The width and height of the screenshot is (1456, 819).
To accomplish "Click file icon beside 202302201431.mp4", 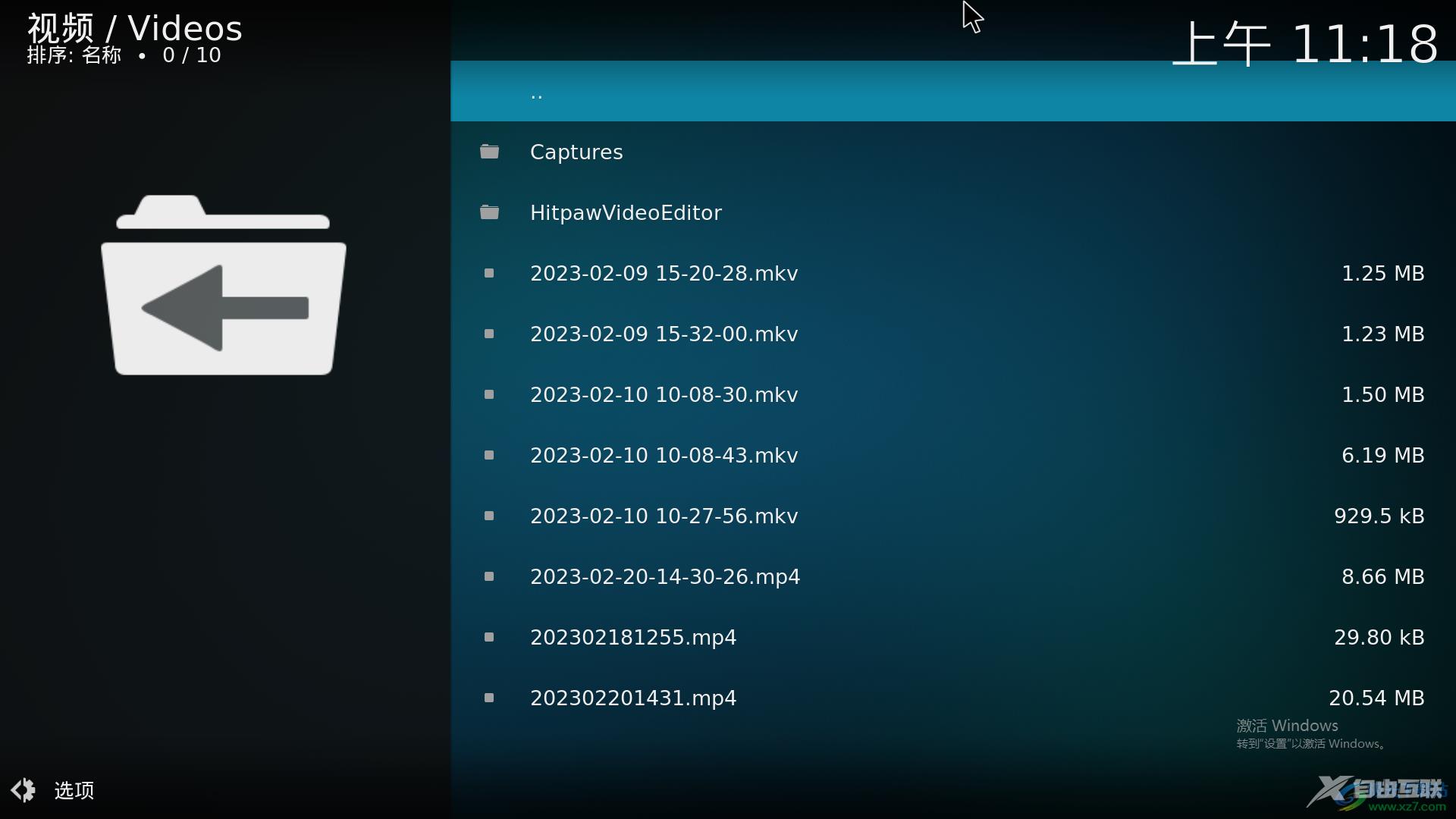I will coord(489,698).
